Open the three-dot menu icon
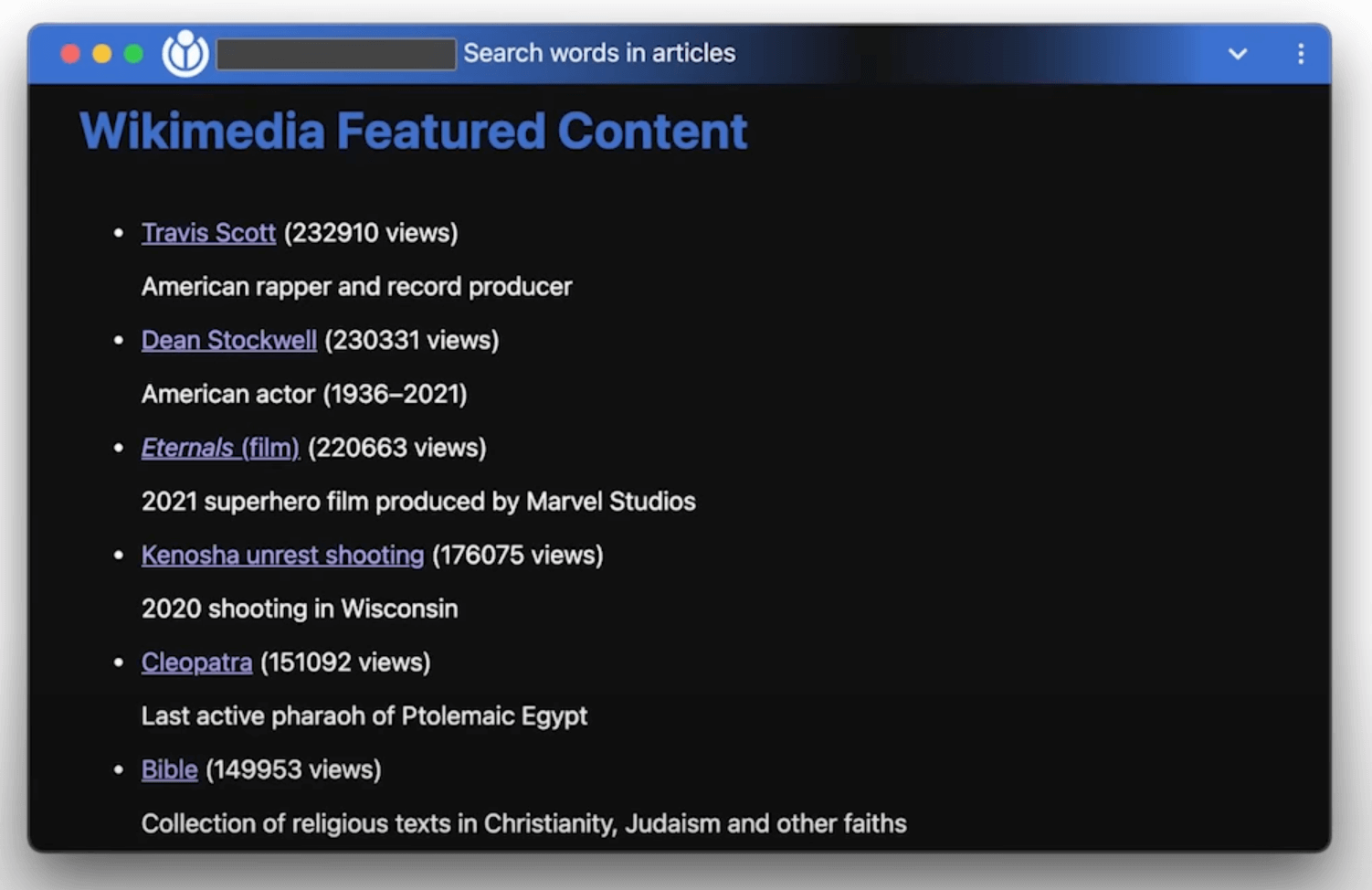The height and width of the screenshot is (890, 1372). pyautogui.click(x=1301, y=54)
